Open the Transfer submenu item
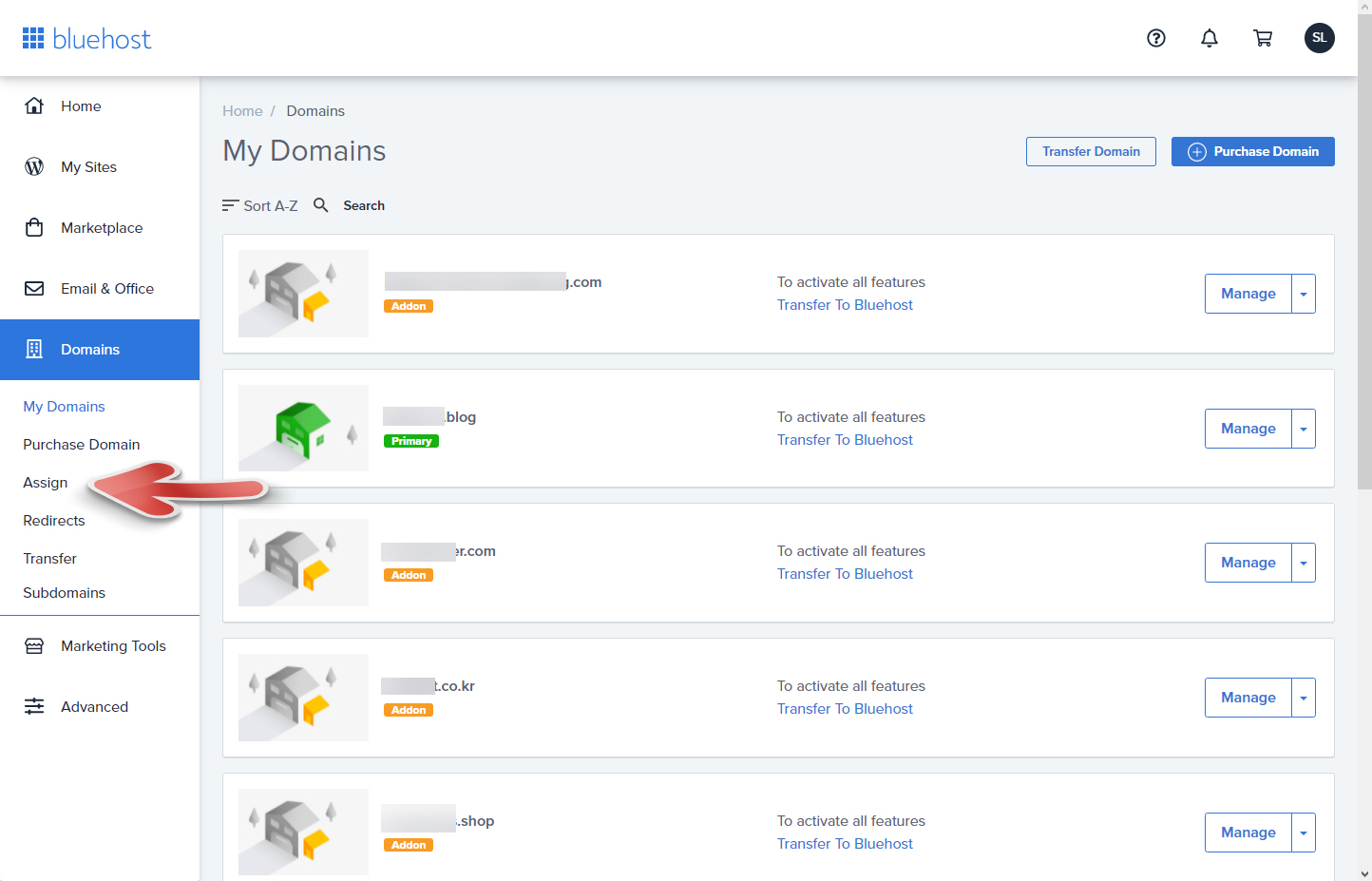 (x=49, y=559)
